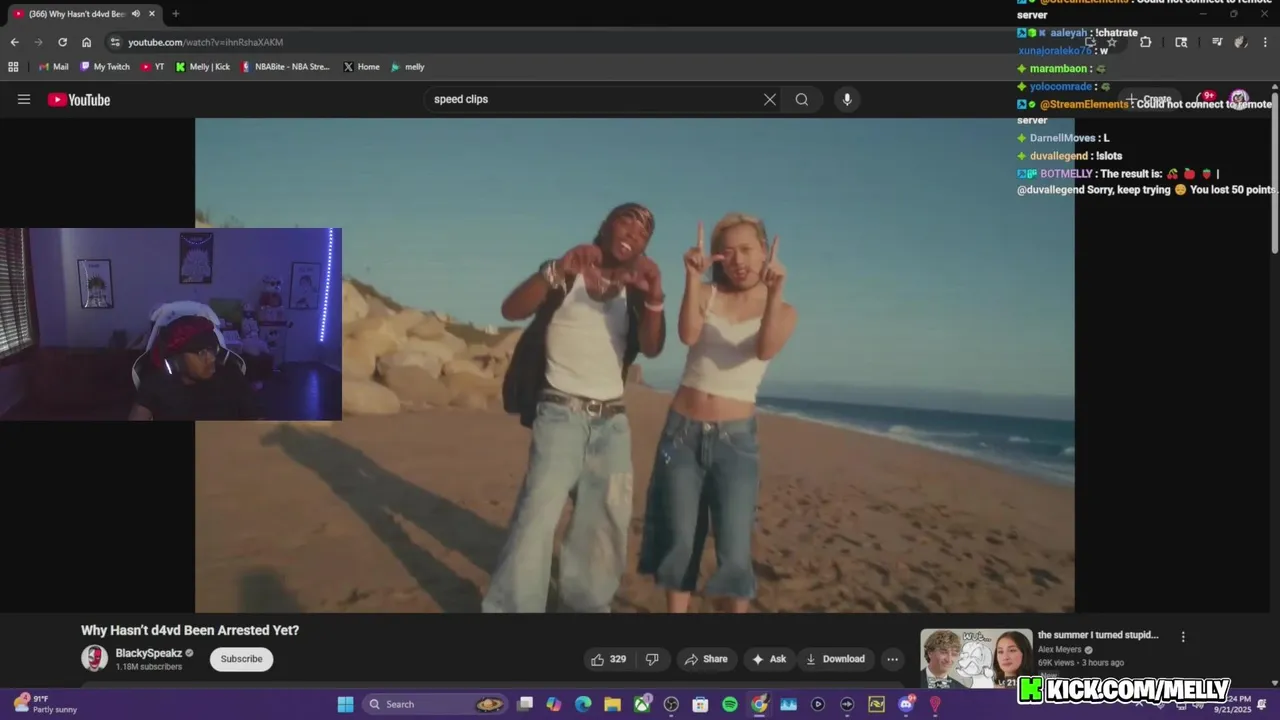Open 'the summer I turned stupid...' title
Viewport: 1280px width, 720px height.
tap(1098, 635)
